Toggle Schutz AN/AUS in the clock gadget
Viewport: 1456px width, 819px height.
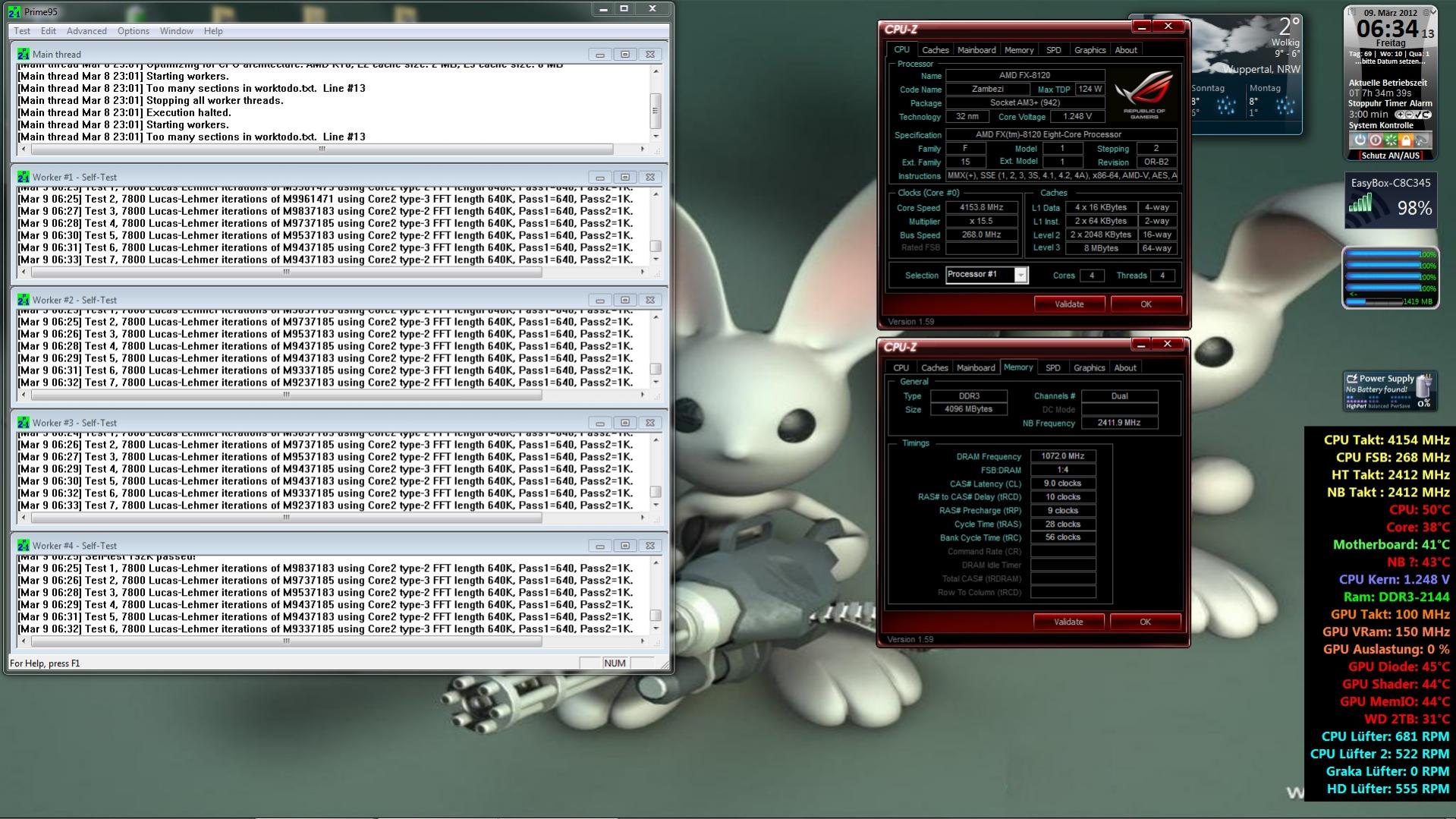1391,156
